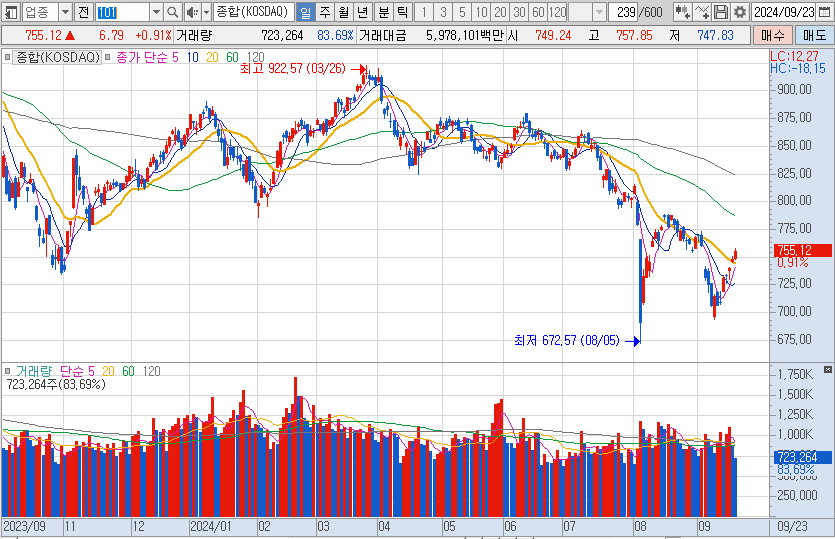Click the HC:-18.15 text
This screenshot has width=835, height=539.
tap(798, 68)
